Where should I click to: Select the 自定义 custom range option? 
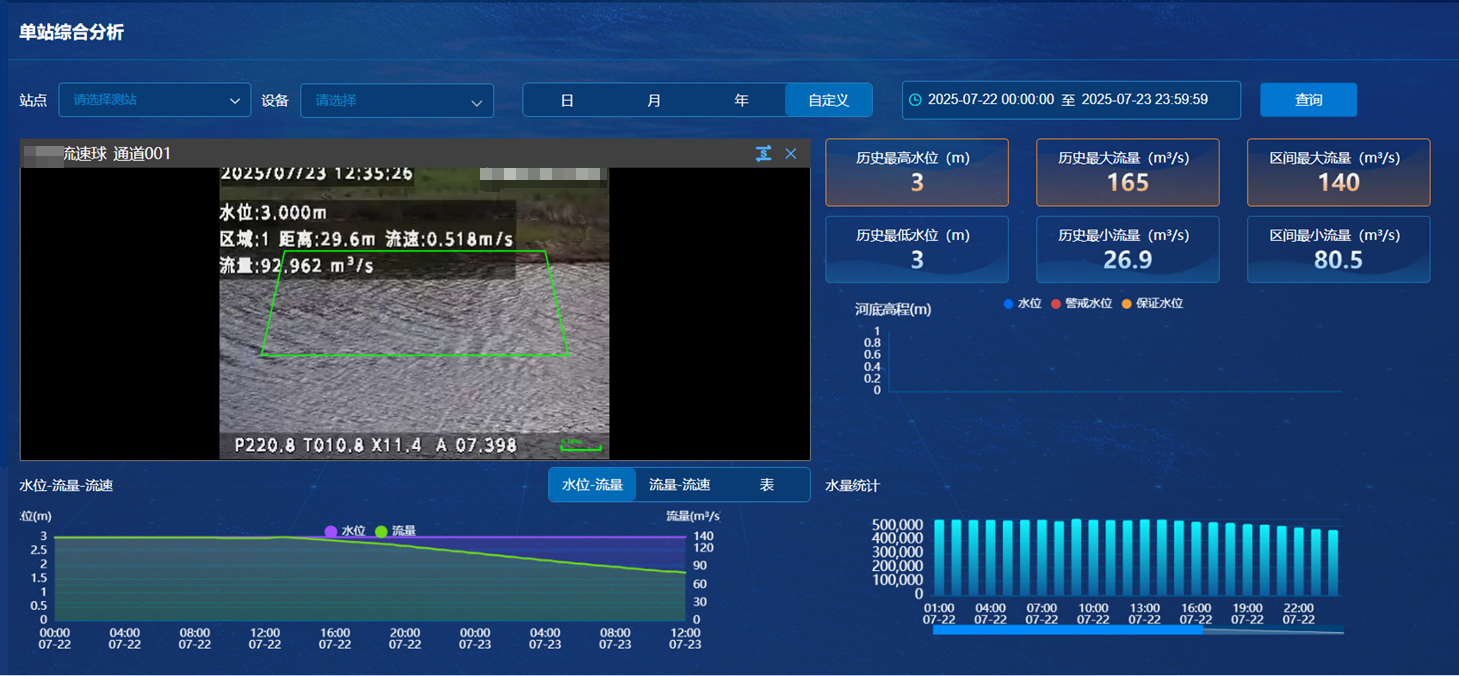coord(828,100)
